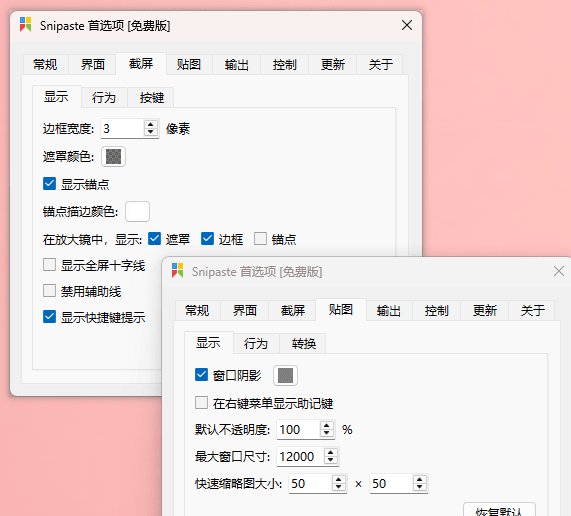The height and width of the screenshot is (516, 571).
Task: Close the back Snipaste preferences window
Action: coord(407,25)
